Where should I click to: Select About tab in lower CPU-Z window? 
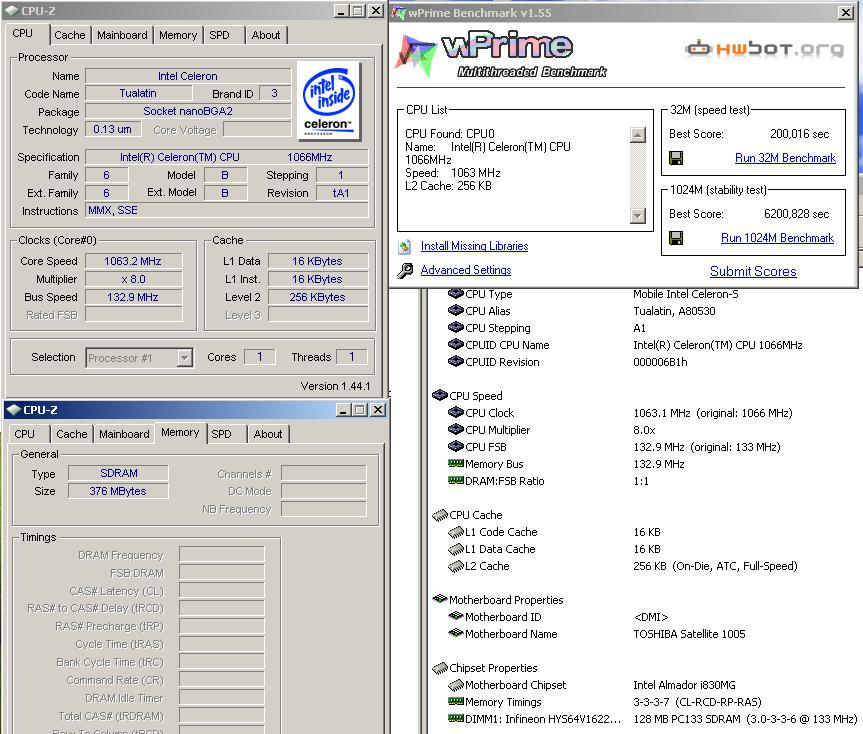click(268, 434)
